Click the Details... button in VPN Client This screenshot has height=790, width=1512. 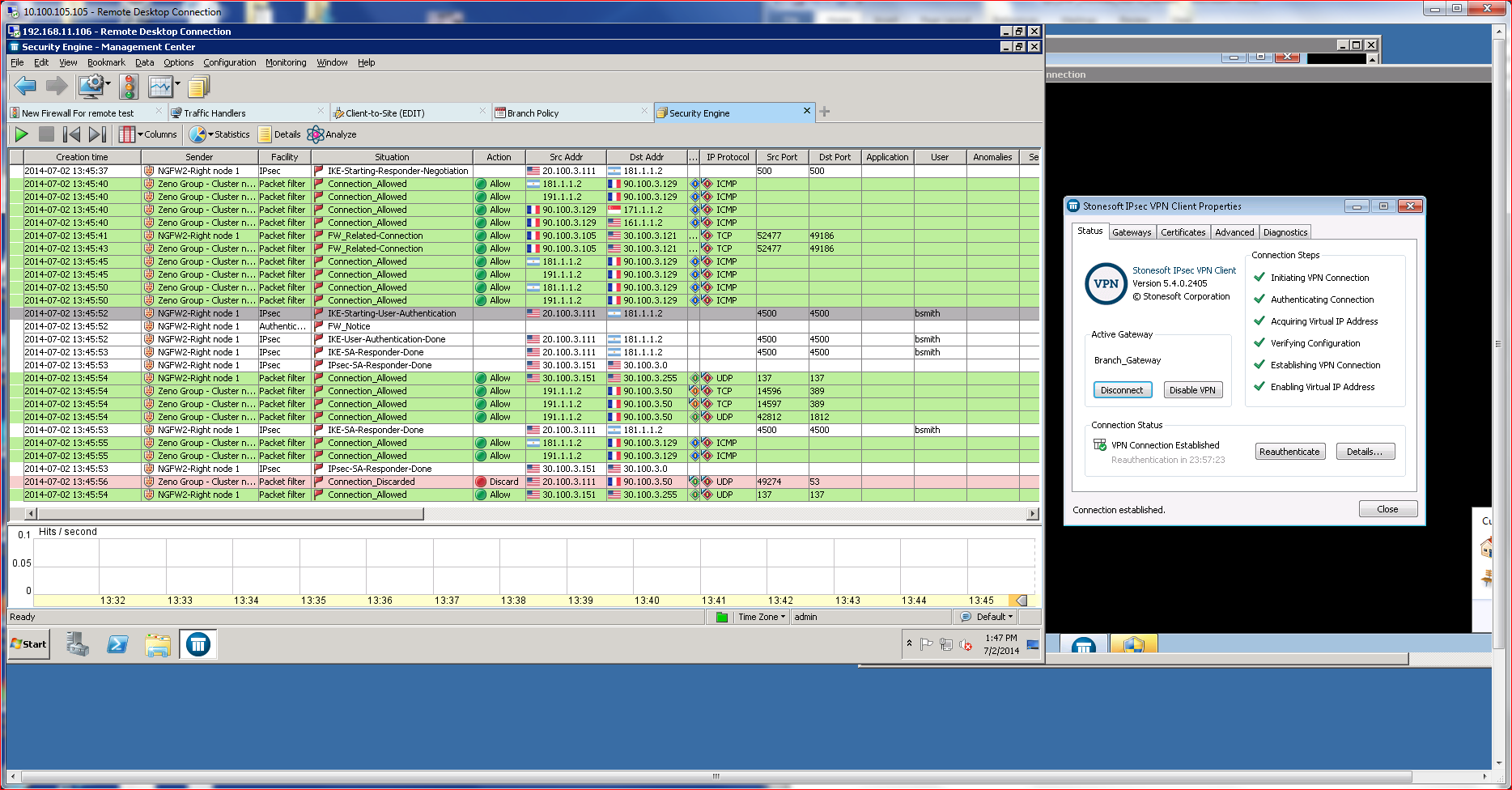pos(1365,452)
